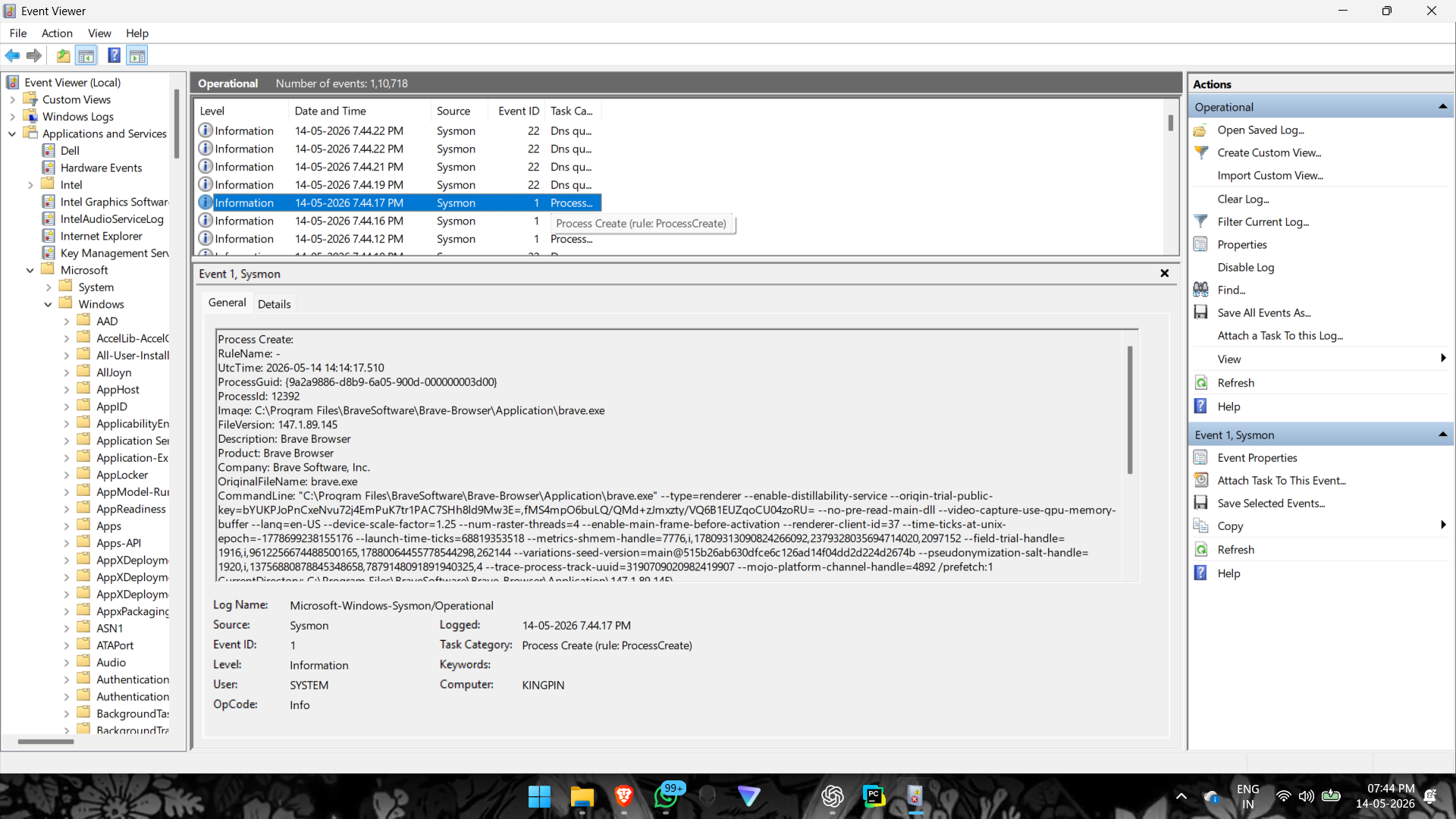The width and height of the screenshot is (1456, 819).
Task: Click the Save All Events floppy icon
Action: pos(1200,312)
